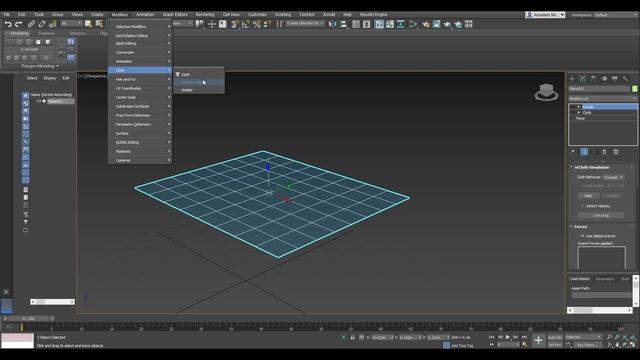Open the Create Selection Set dropdown
This screenshot has width=640, height=360.
tap(304, 24)
